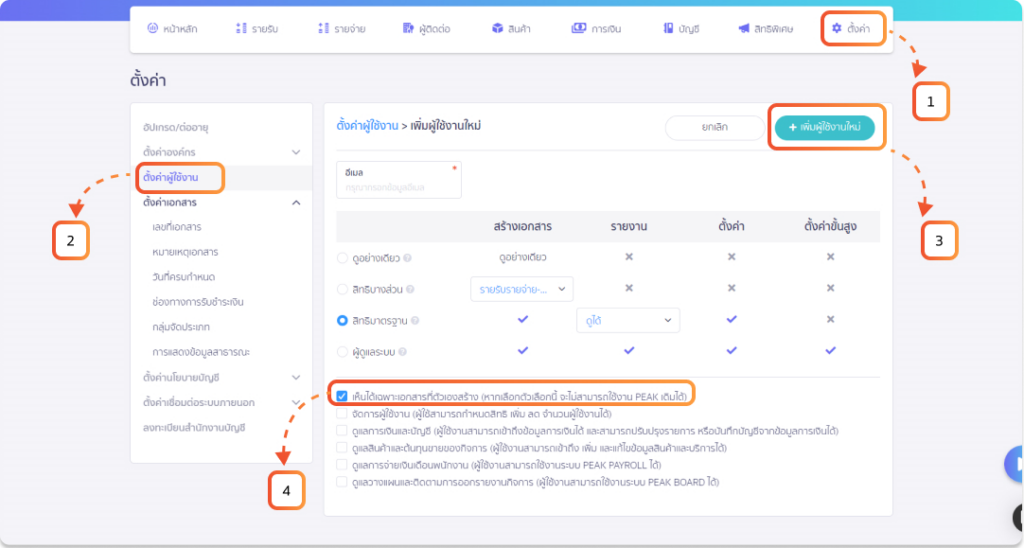Image resolution: width=1024 pixels, height=548 pixels.
Task: Click the megaphone icon for สิทธิพิเศษ
Action: [x=744, y=29]
